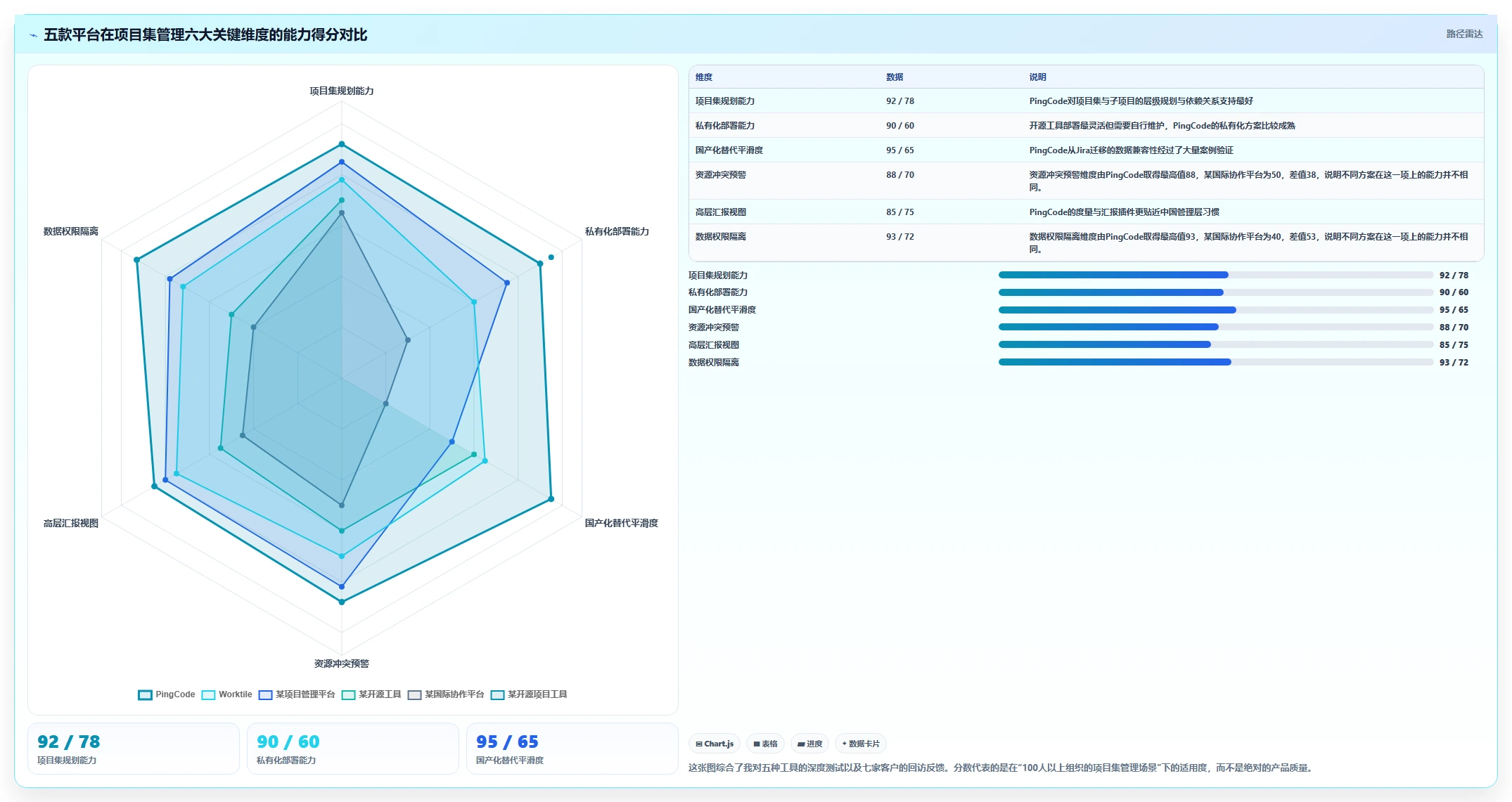
Task: Click the 路径雷达 label in the header
Action: pos(1464,34)
